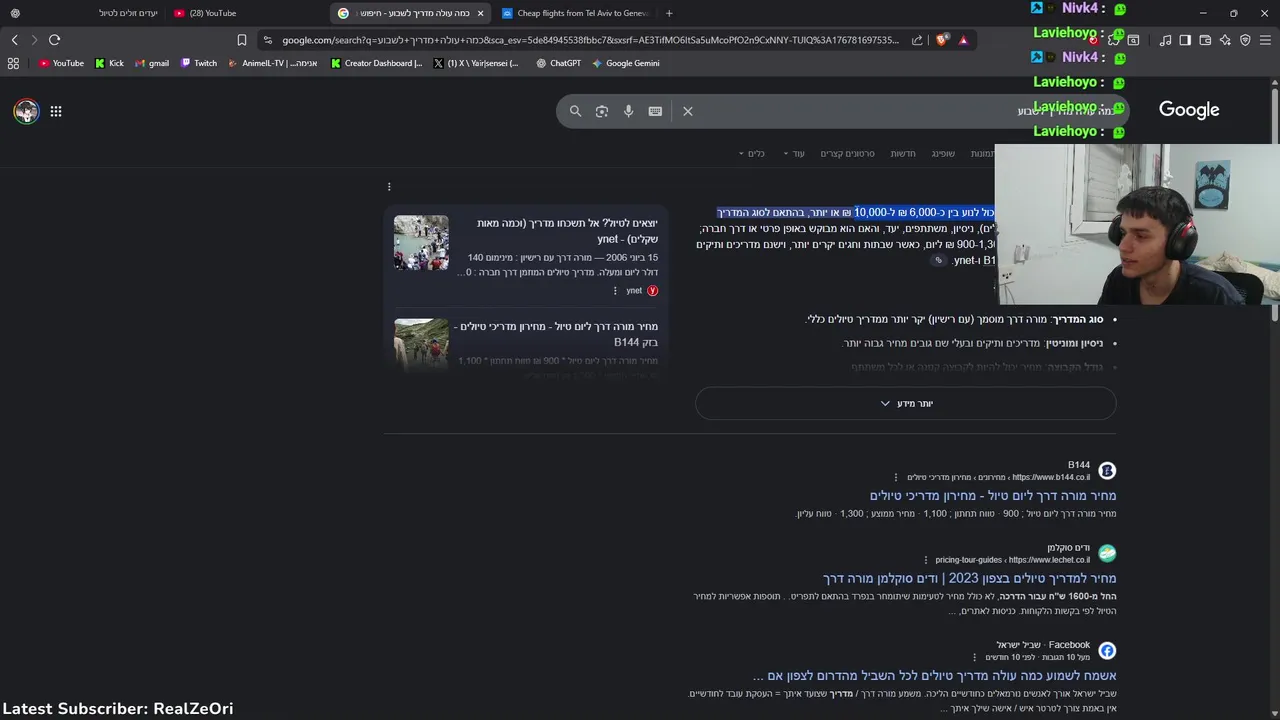Screen dimensions: 1280x720
Task: Select the שופינג shopping search filter
Action: [x=943, y=153]
